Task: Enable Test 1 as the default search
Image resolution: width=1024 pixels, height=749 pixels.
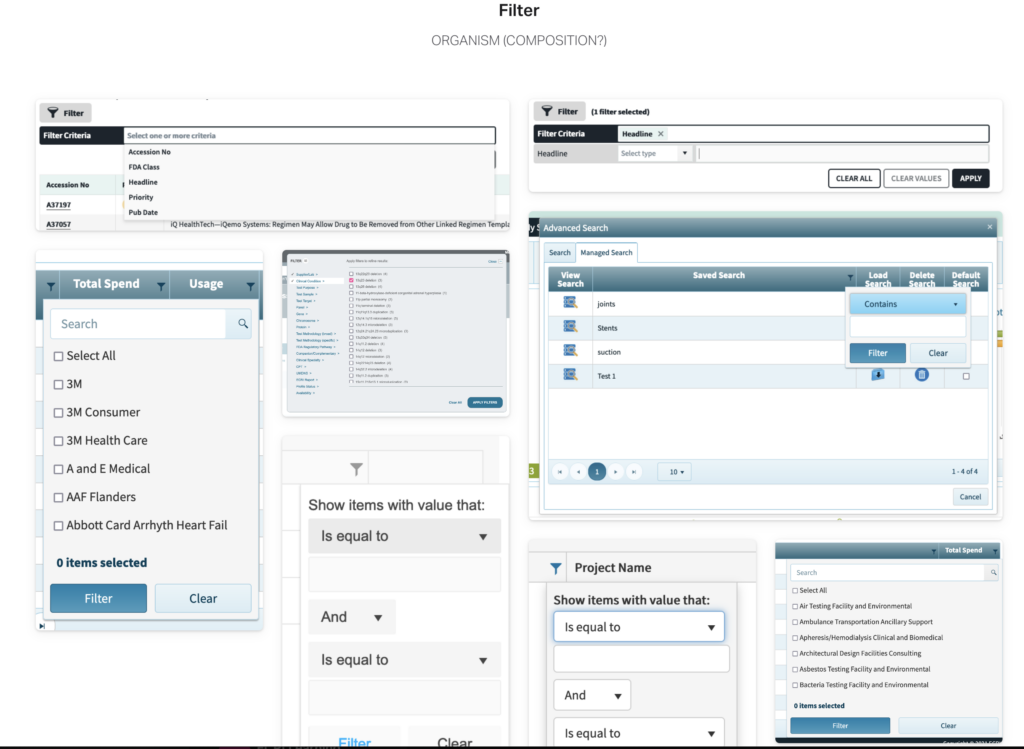Action: click(965, 376)
